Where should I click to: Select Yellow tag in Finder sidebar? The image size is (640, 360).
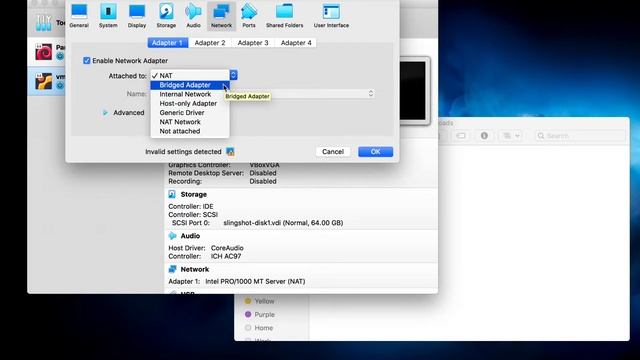point(264,301)
